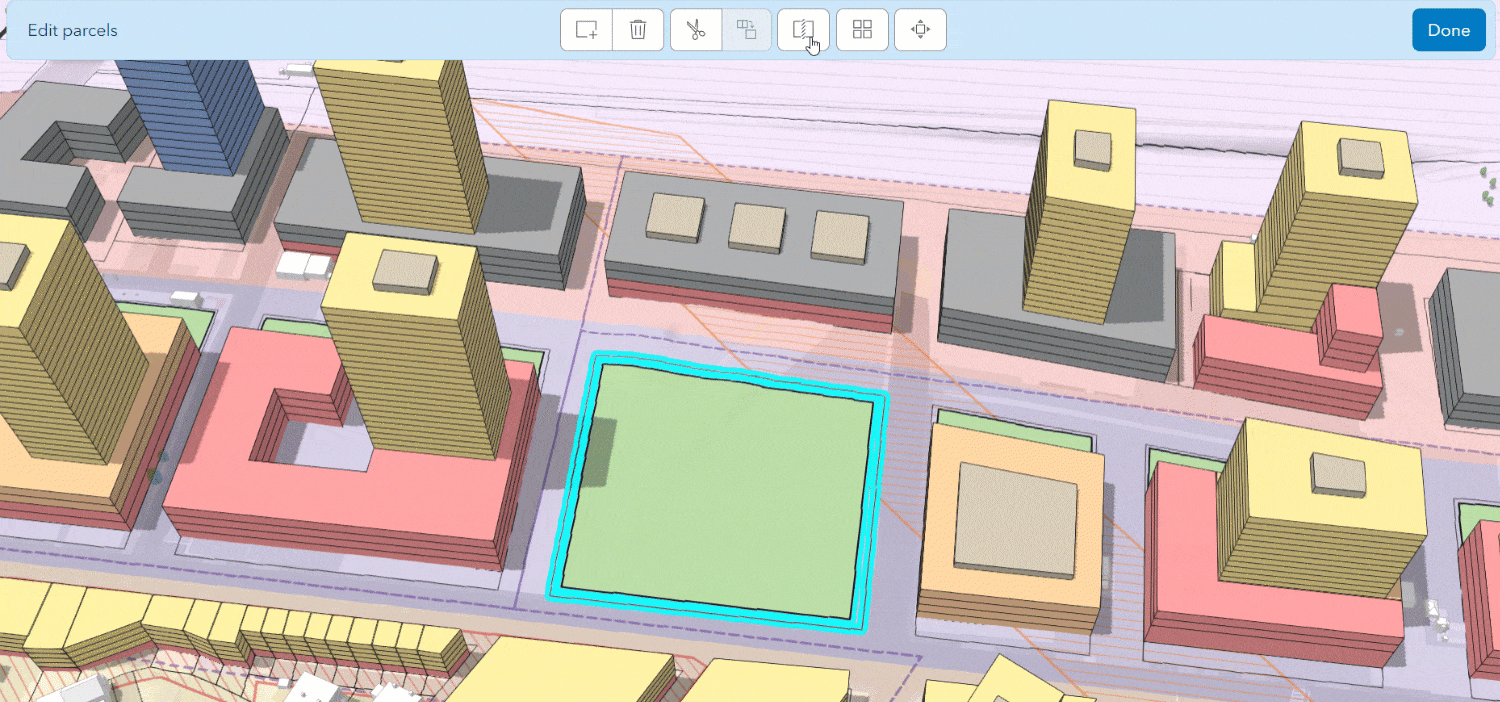Open the four-square grid subdivide tool
1500x702 pixels.
[x=862, y=30]
